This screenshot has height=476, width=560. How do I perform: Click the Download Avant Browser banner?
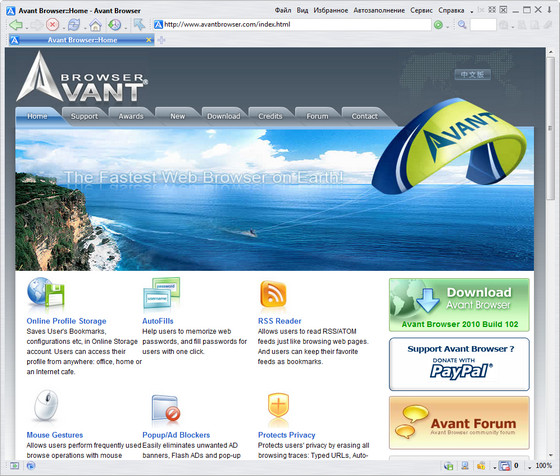coord(459,305)
